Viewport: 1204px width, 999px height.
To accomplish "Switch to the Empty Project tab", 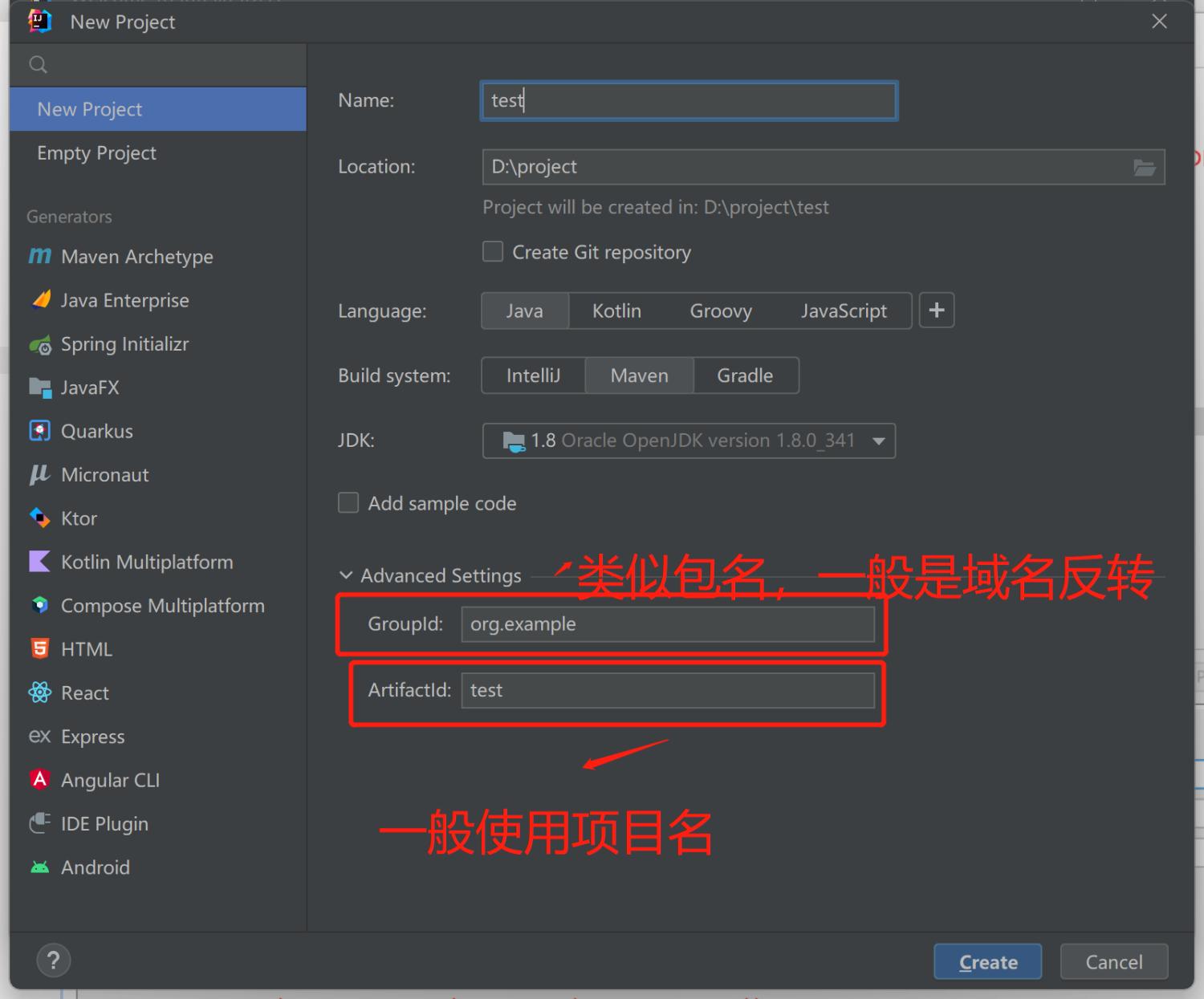I will [96, 152].
